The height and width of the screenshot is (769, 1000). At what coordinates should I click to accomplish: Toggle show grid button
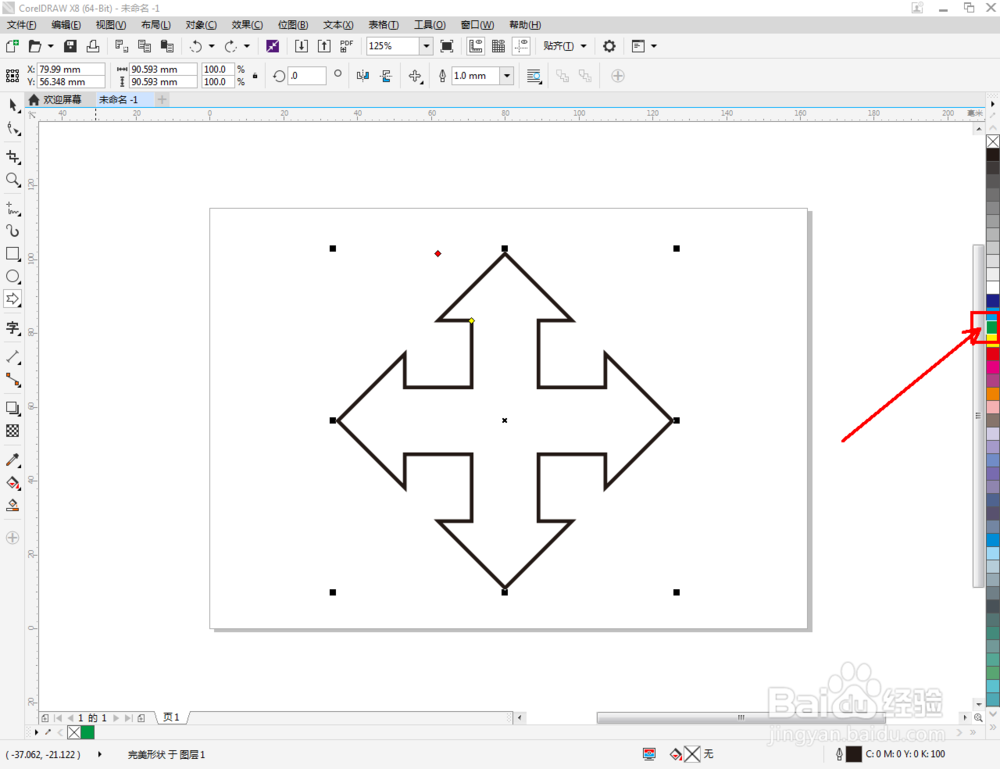pyautogui.click(x=499, y=46)
